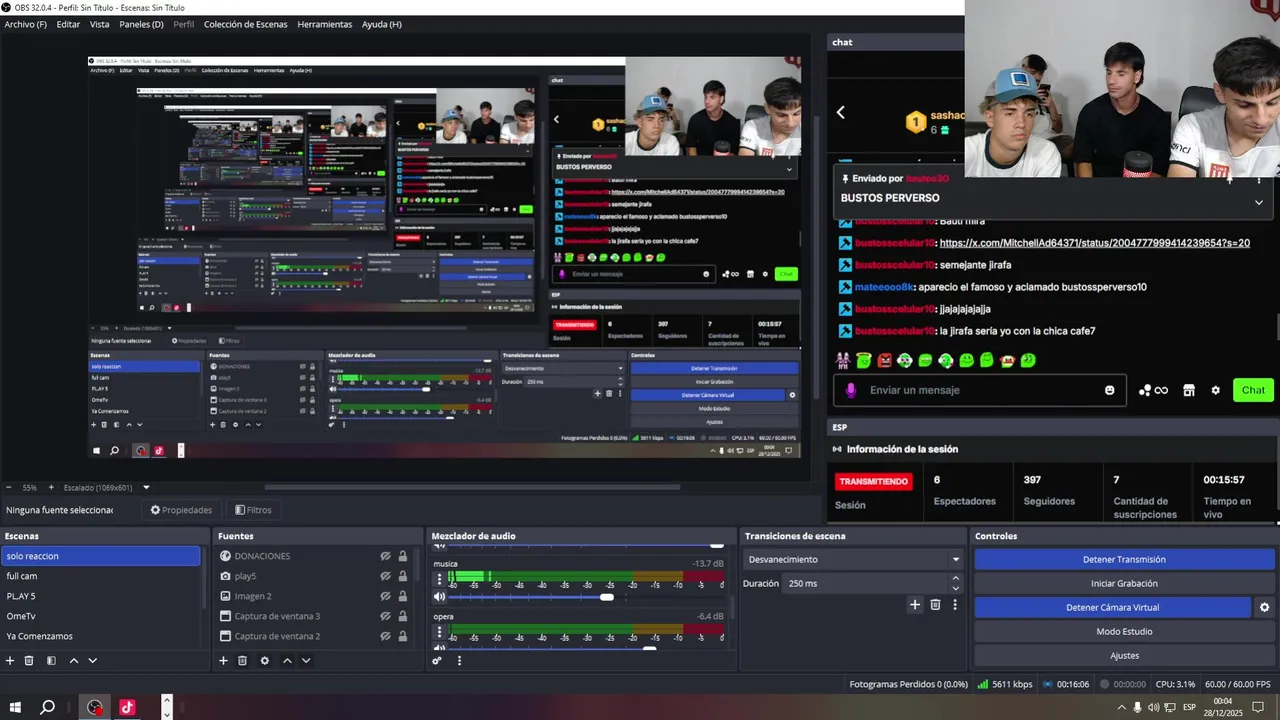This screenshot has height=720, width=1280.
Task: Add a new source in Fuentes
Action: (223, 661)
